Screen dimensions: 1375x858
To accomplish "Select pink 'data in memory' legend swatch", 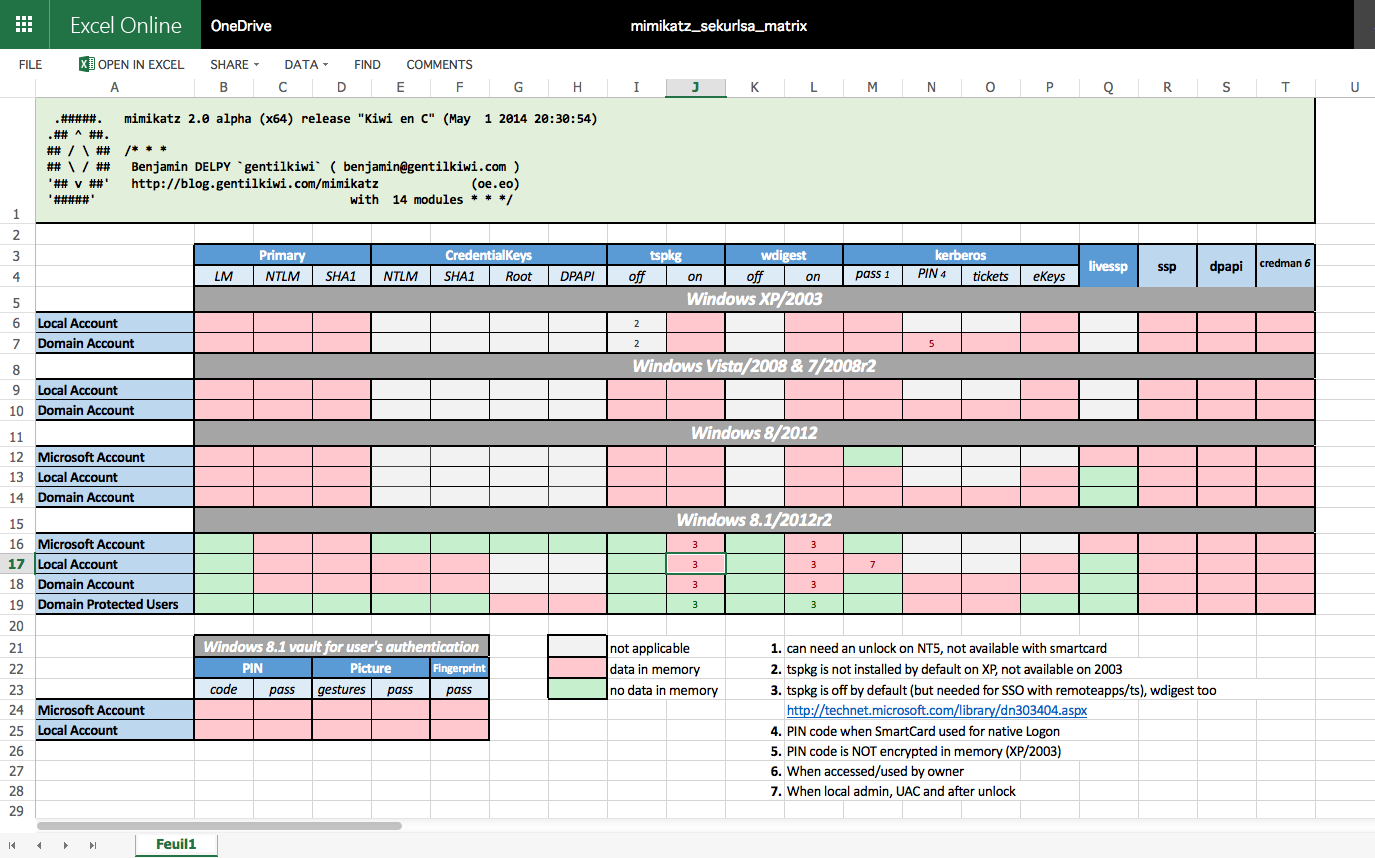I will (577, 669).
